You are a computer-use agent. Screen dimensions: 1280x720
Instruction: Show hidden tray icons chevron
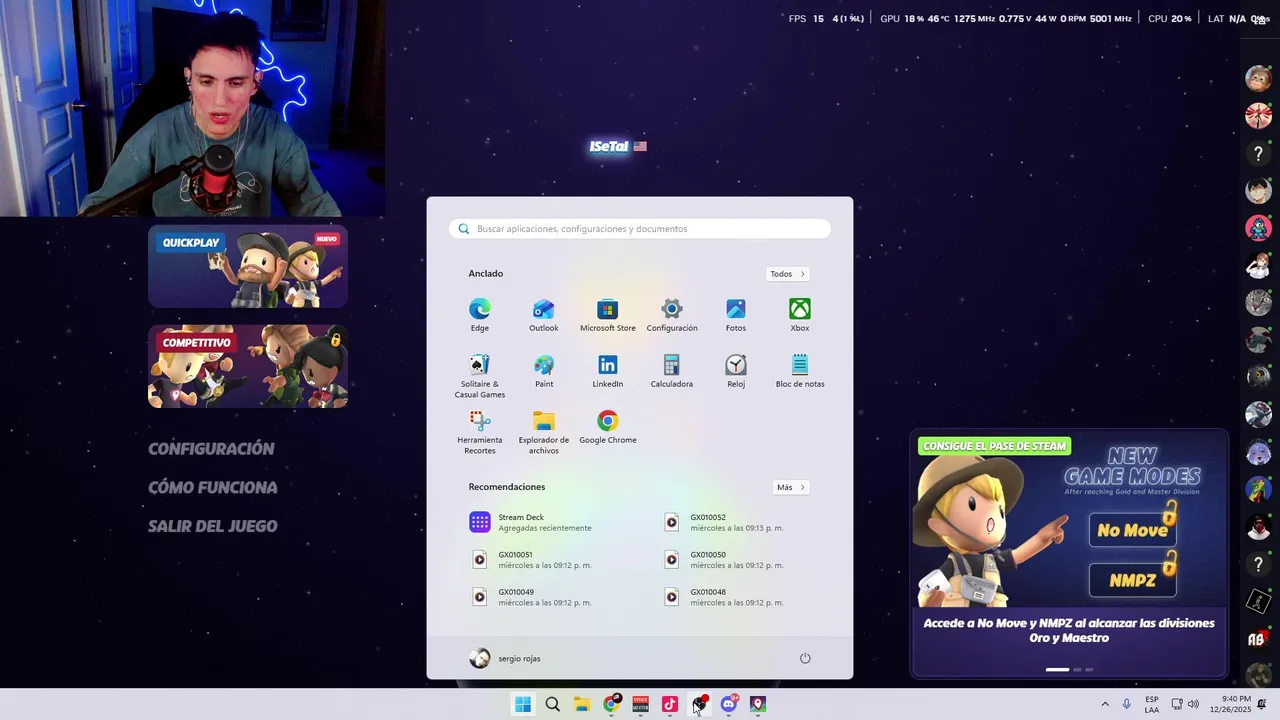1105,704
